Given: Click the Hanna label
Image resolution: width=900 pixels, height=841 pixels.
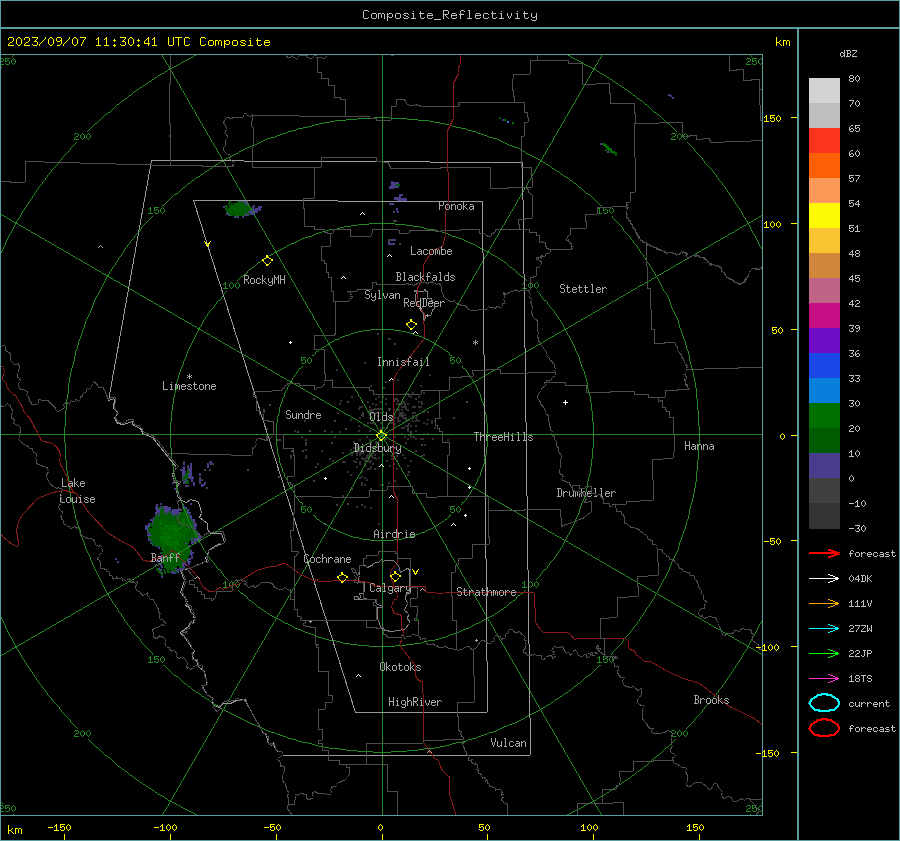Looking at the screenshot, I should 699,446.
